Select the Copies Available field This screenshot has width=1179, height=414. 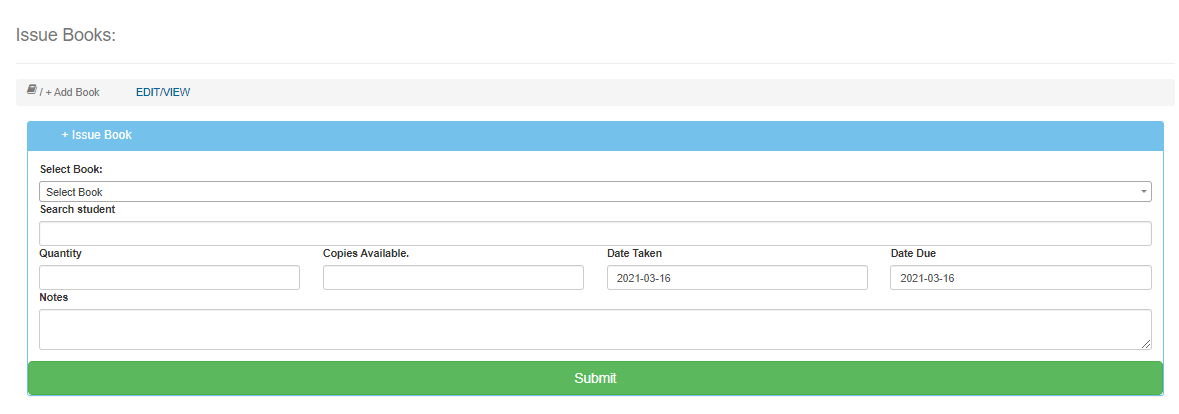(x=453, y=278)
